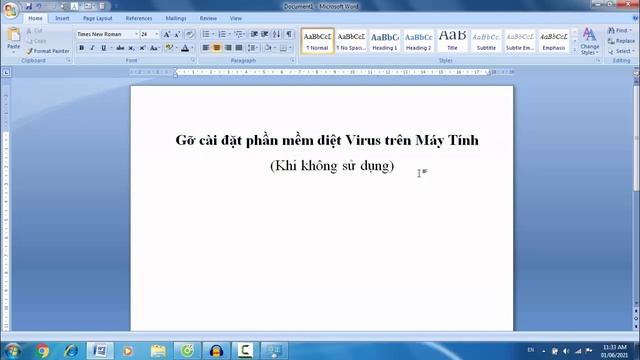This screenshot has height=360, width=640.
Task: Open font size 24 dropdown
Action: [157, 34]
